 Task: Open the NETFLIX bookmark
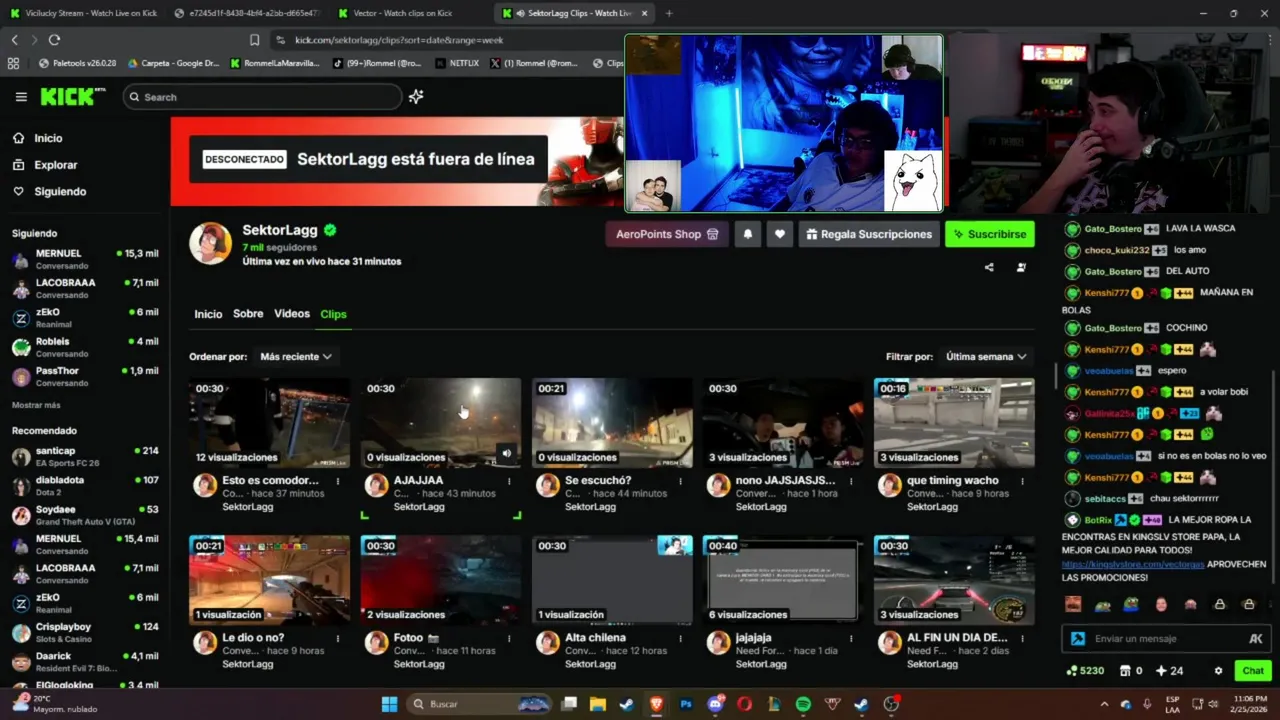(x=457, y=63)
